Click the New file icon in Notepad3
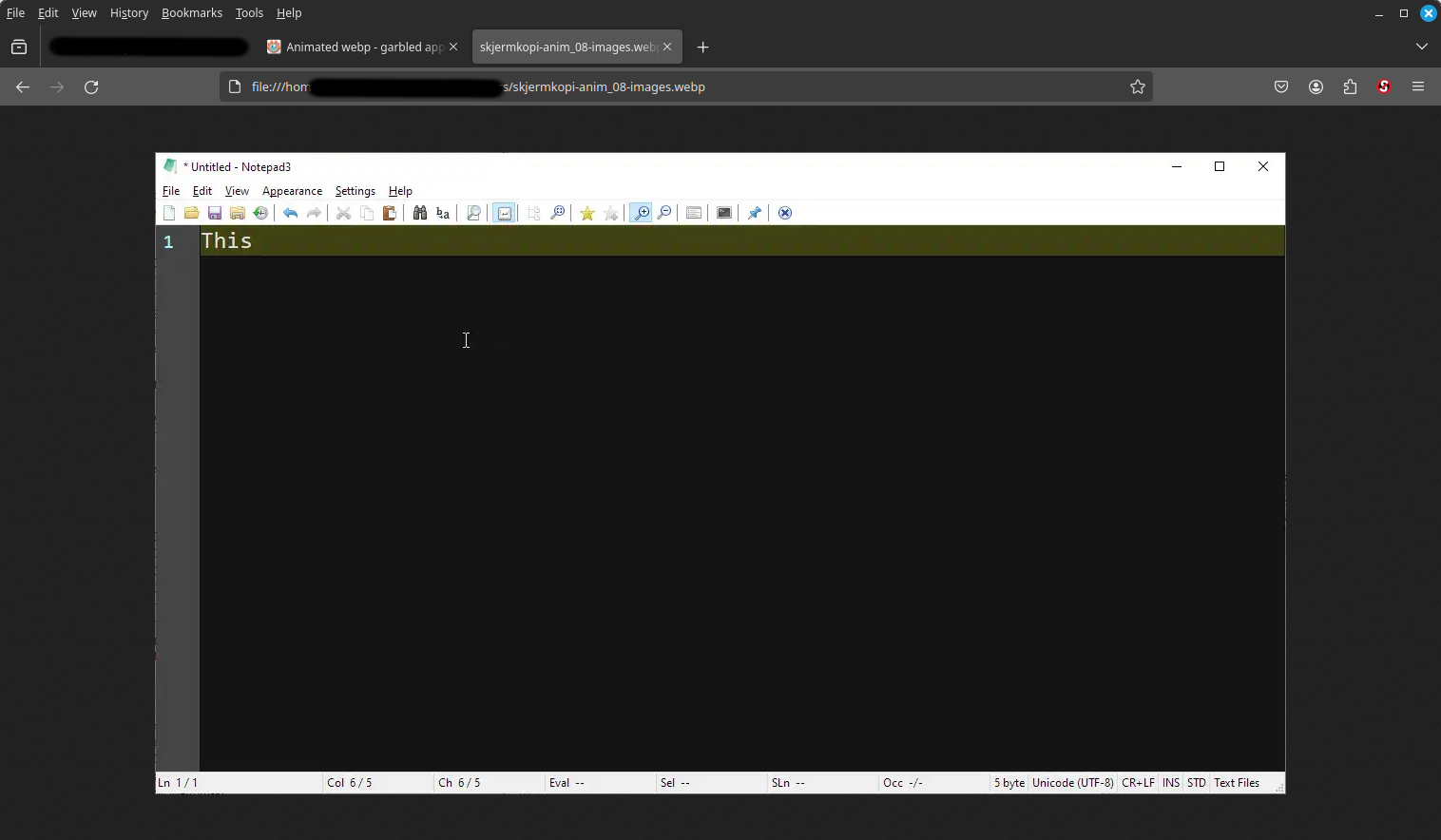 pyautogui.click(x=169, y=213)
